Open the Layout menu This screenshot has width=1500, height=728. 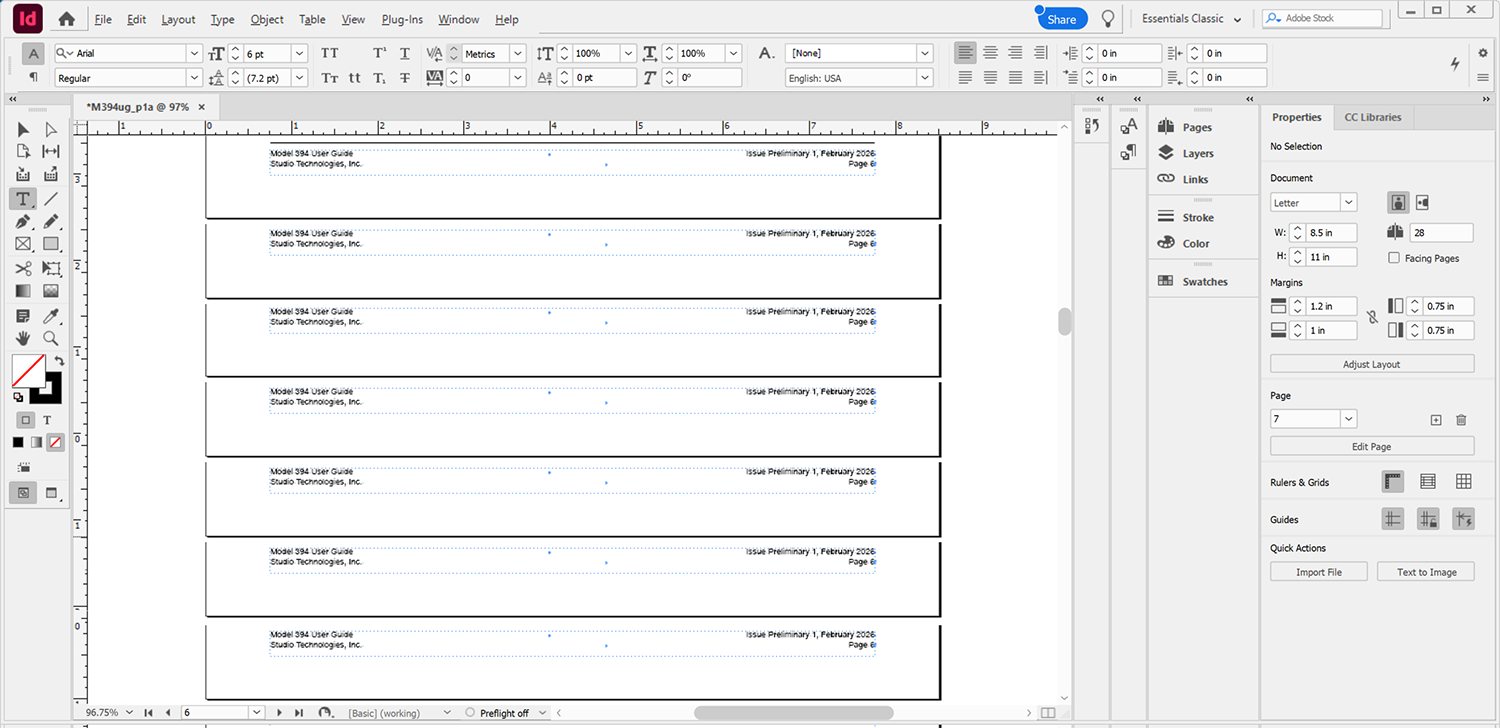[x=178, y=19]
